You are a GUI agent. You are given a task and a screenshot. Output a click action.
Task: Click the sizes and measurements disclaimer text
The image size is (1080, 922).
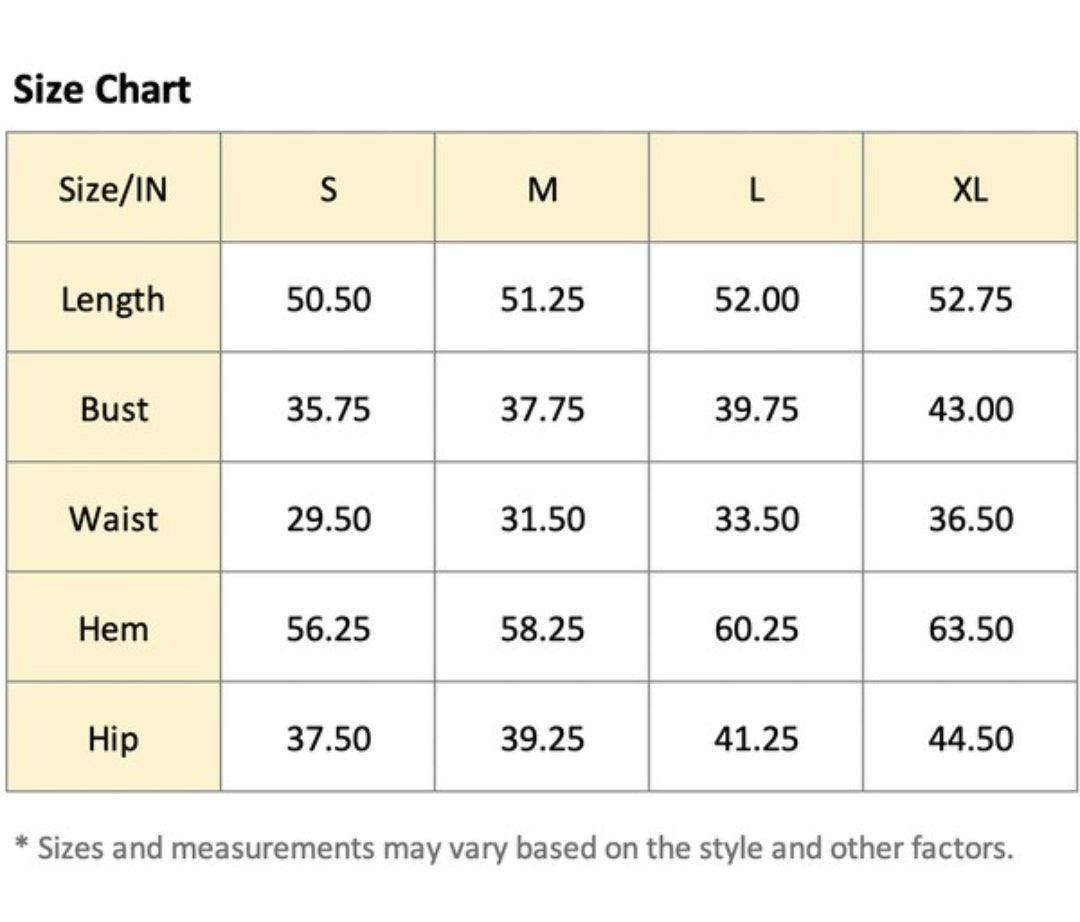[515, 849]
